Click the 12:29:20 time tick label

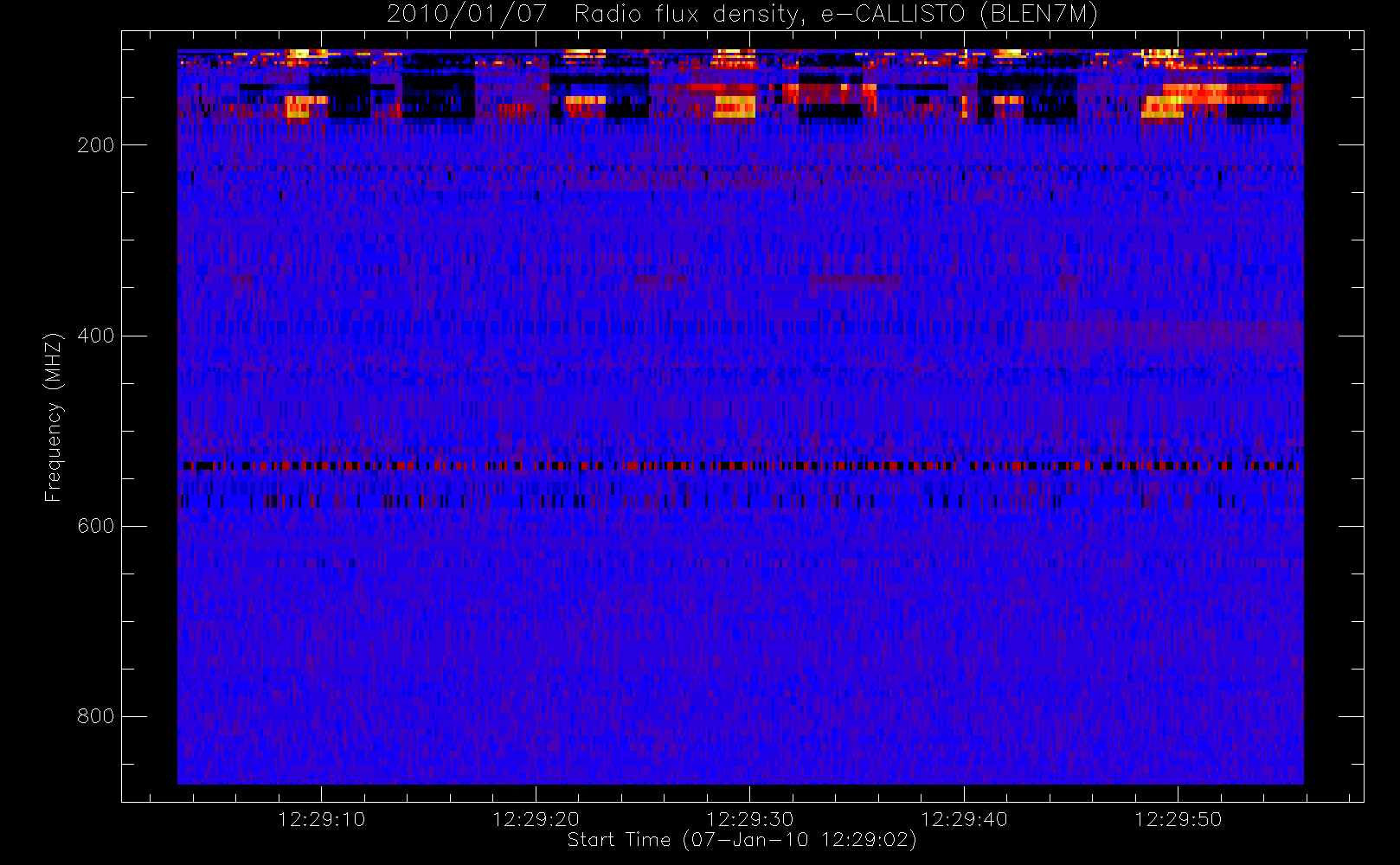click(x=536, y=819)
